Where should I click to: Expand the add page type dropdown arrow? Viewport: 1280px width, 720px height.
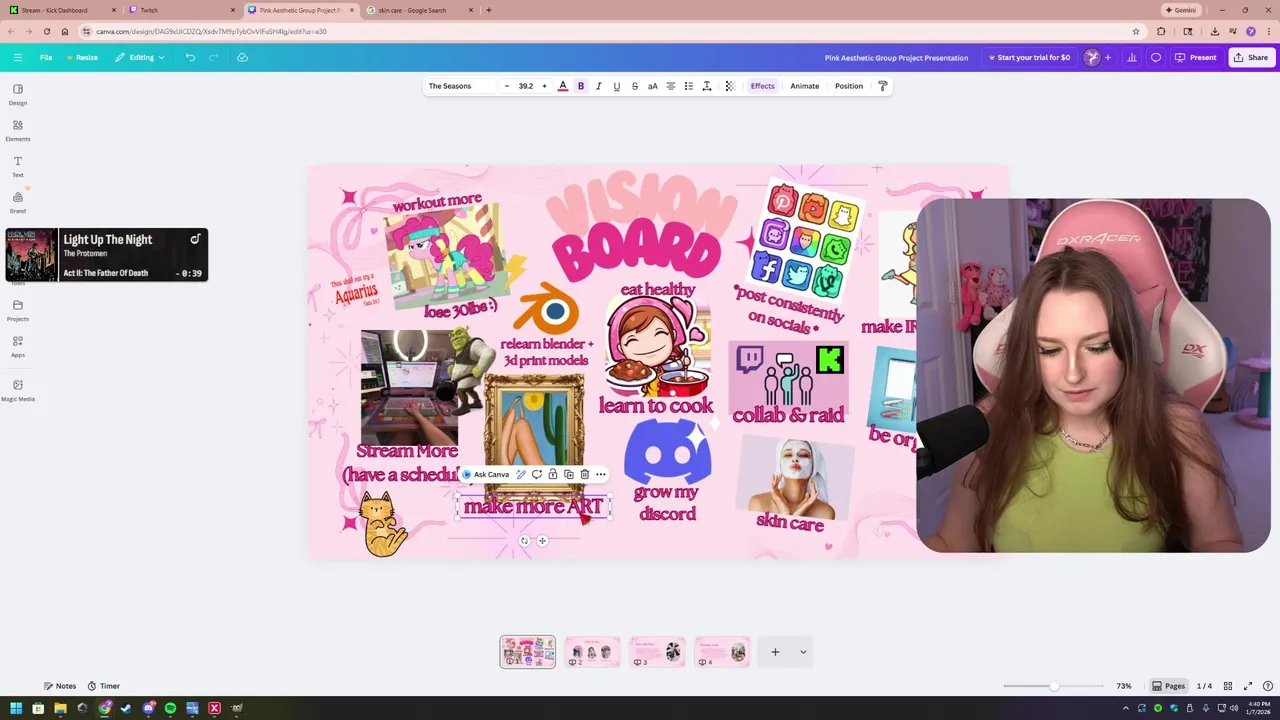point(803,652)
